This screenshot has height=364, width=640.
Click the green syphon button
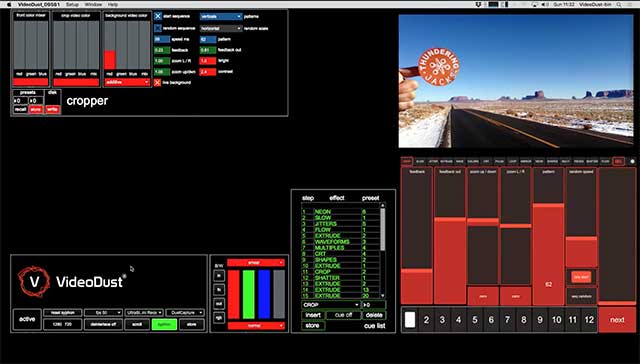tap(164, 324)
